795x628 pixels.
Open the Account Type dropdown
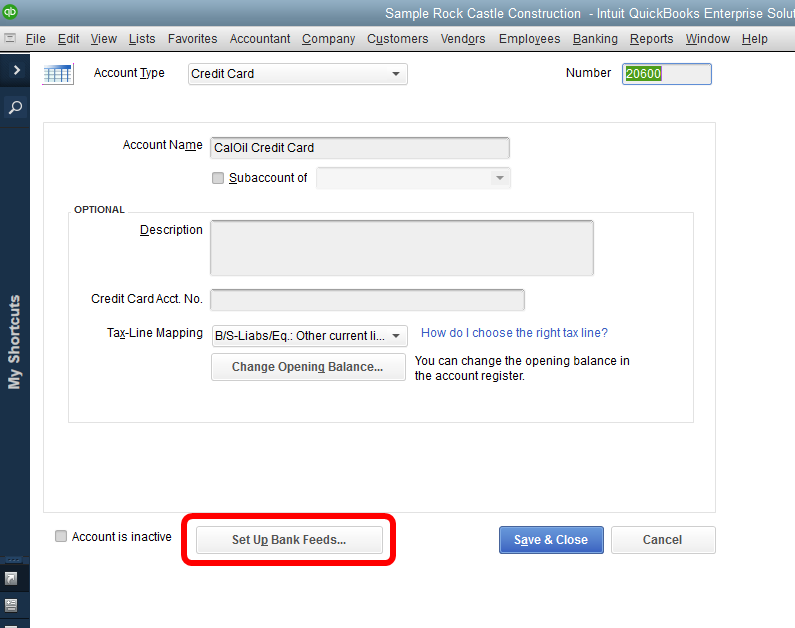(298, 74)
